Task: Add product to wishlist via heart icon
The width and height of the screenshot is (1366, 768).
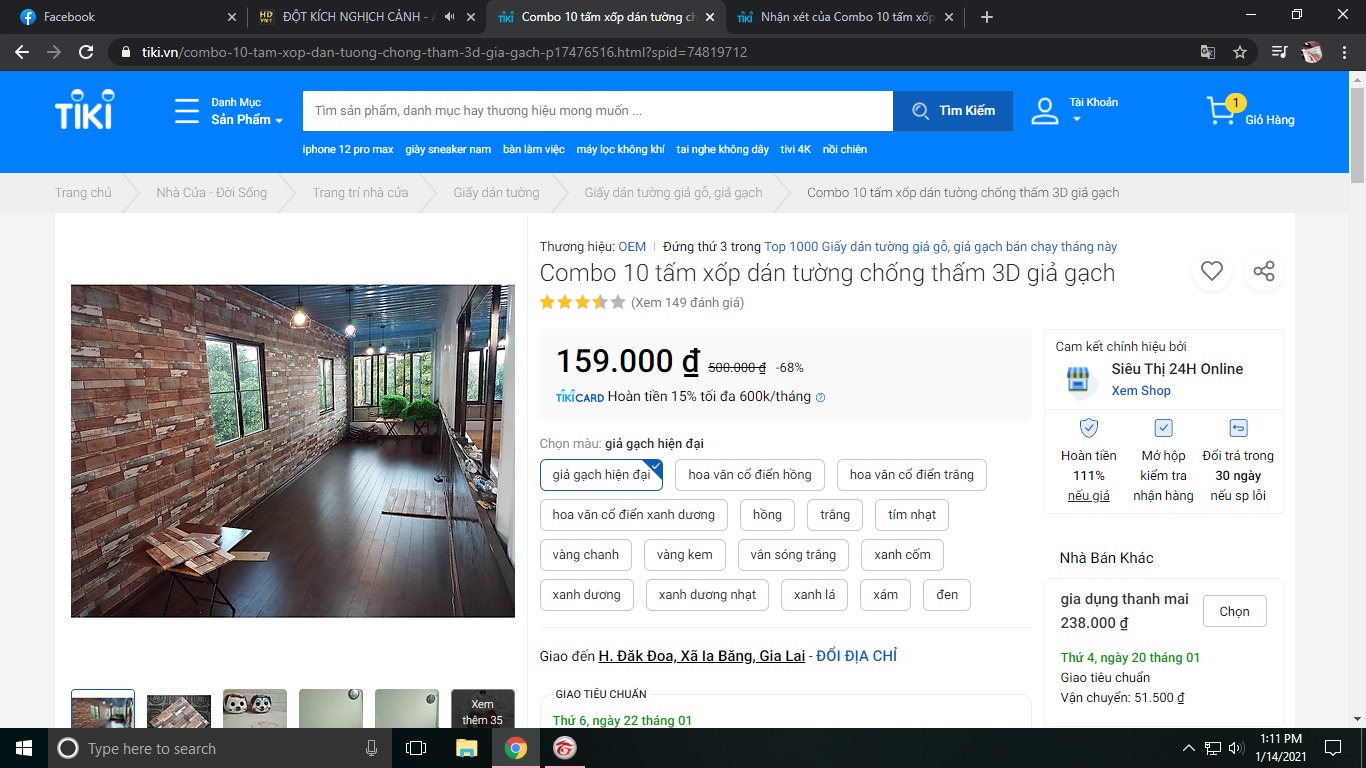Action: (1211, 271)
